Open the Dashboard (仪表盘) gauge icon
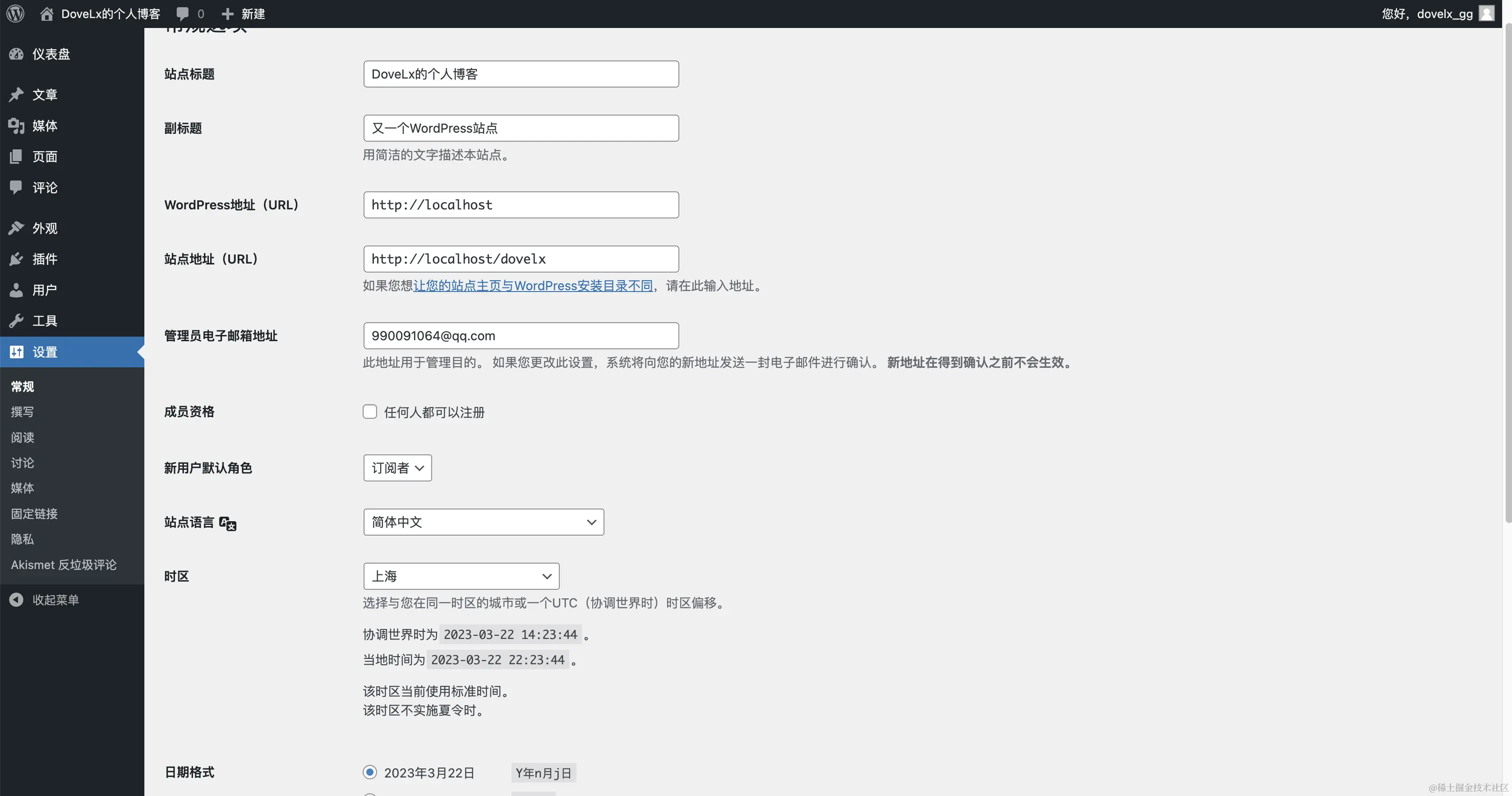The image size is (1512, 796). tap(16, 54)
